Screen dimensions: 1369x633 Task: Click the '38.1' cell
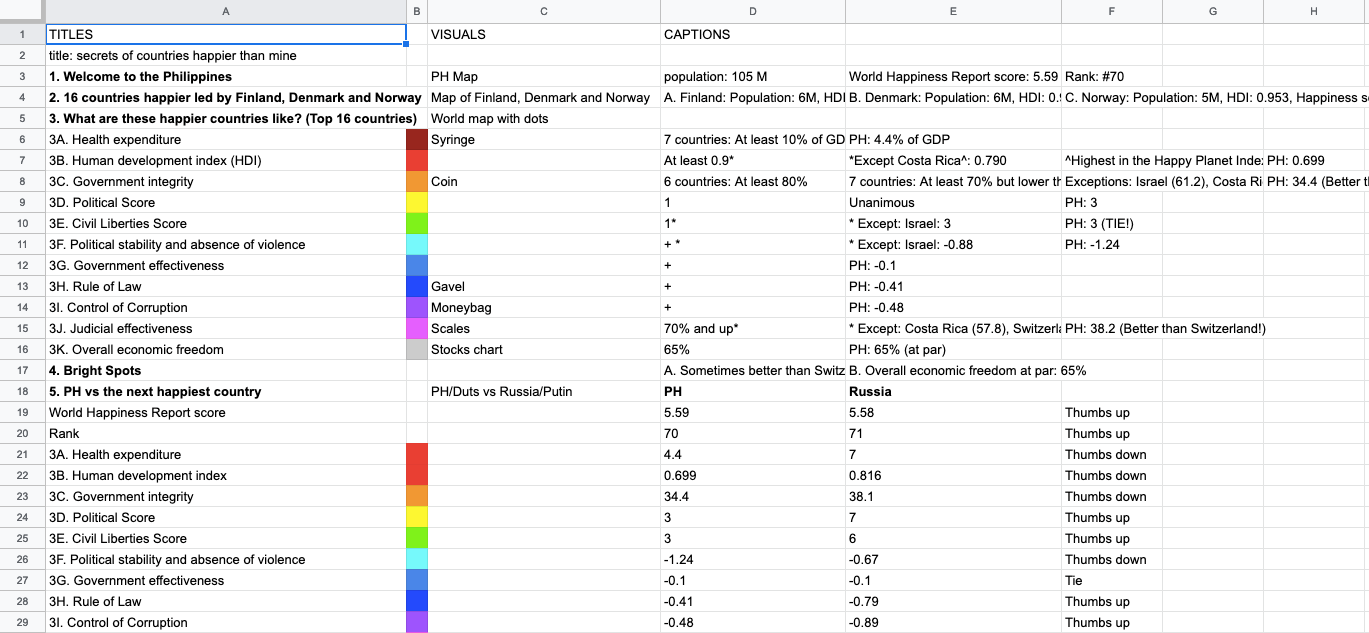953,496
